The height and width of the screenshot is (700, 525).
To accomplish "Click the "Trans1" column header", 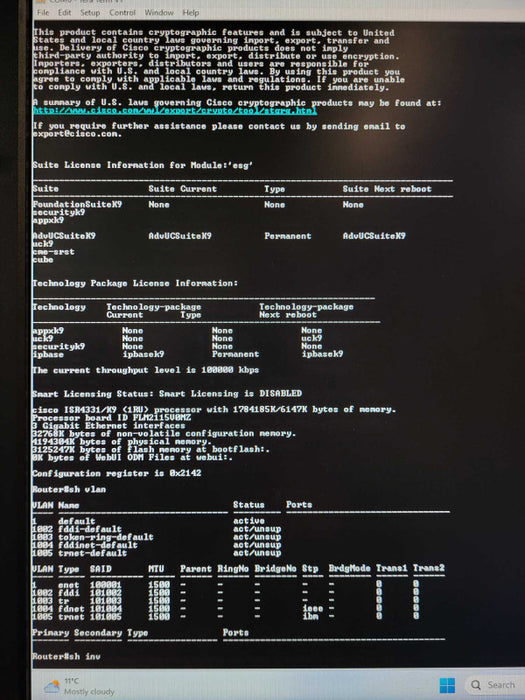I will pyautogui.click(x=392, y=568).
